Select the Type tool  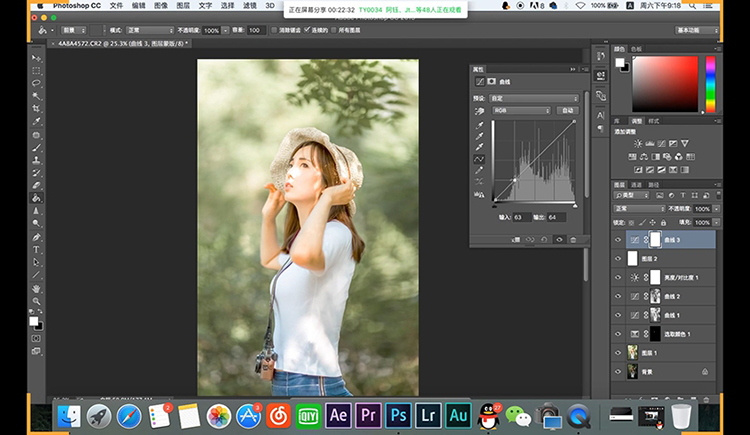pyautogui.click(x=36, y=249)
